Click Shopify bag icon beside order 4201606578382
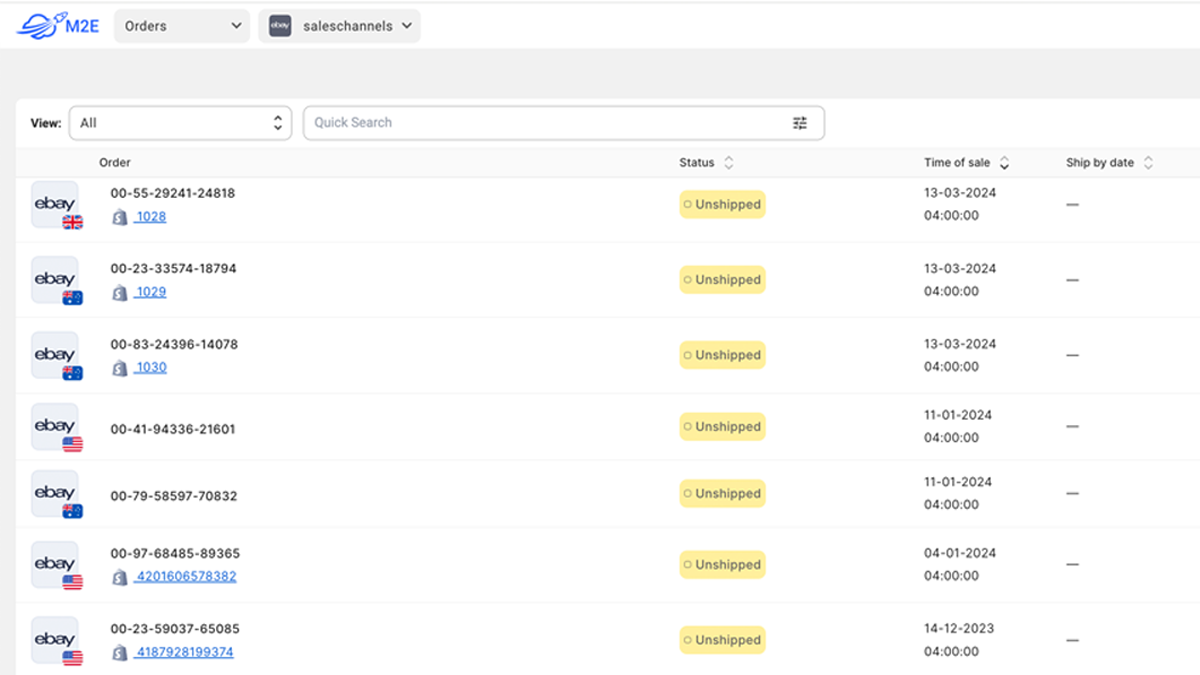1200x675 pixels. click(x=120, y=577)
